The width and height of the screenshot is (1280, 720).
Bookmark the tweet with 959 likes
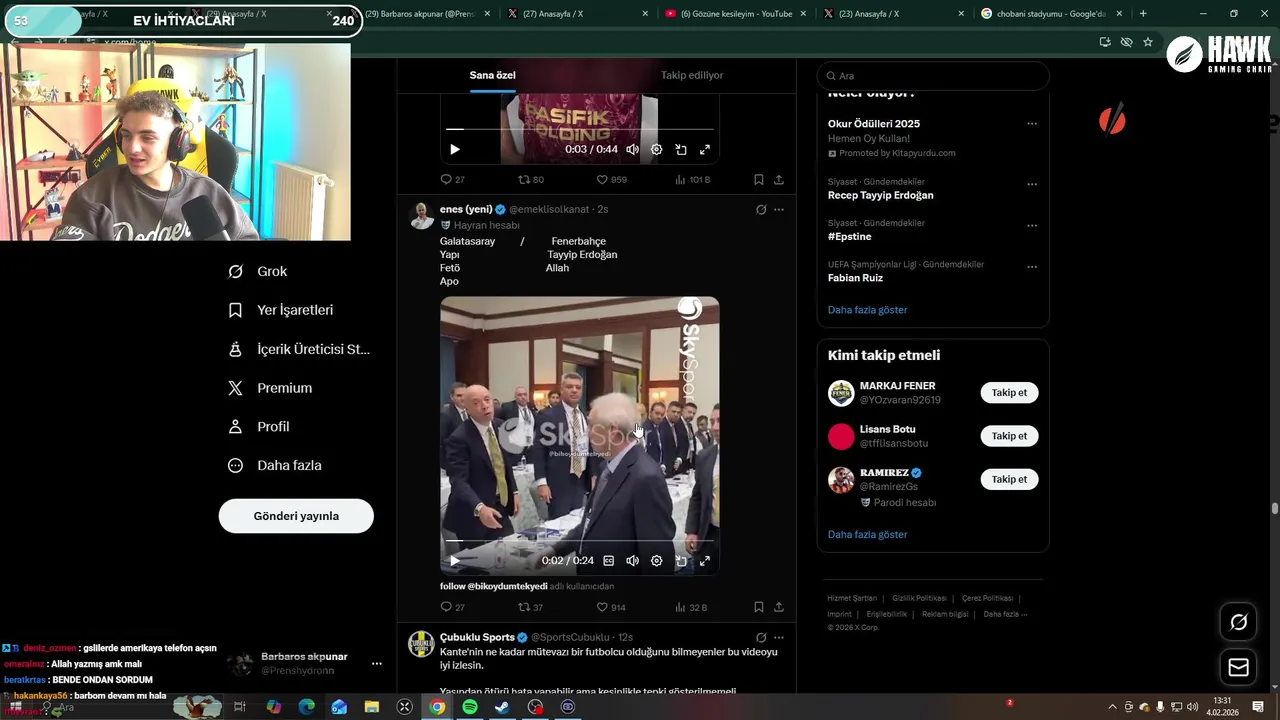(759, 180)
